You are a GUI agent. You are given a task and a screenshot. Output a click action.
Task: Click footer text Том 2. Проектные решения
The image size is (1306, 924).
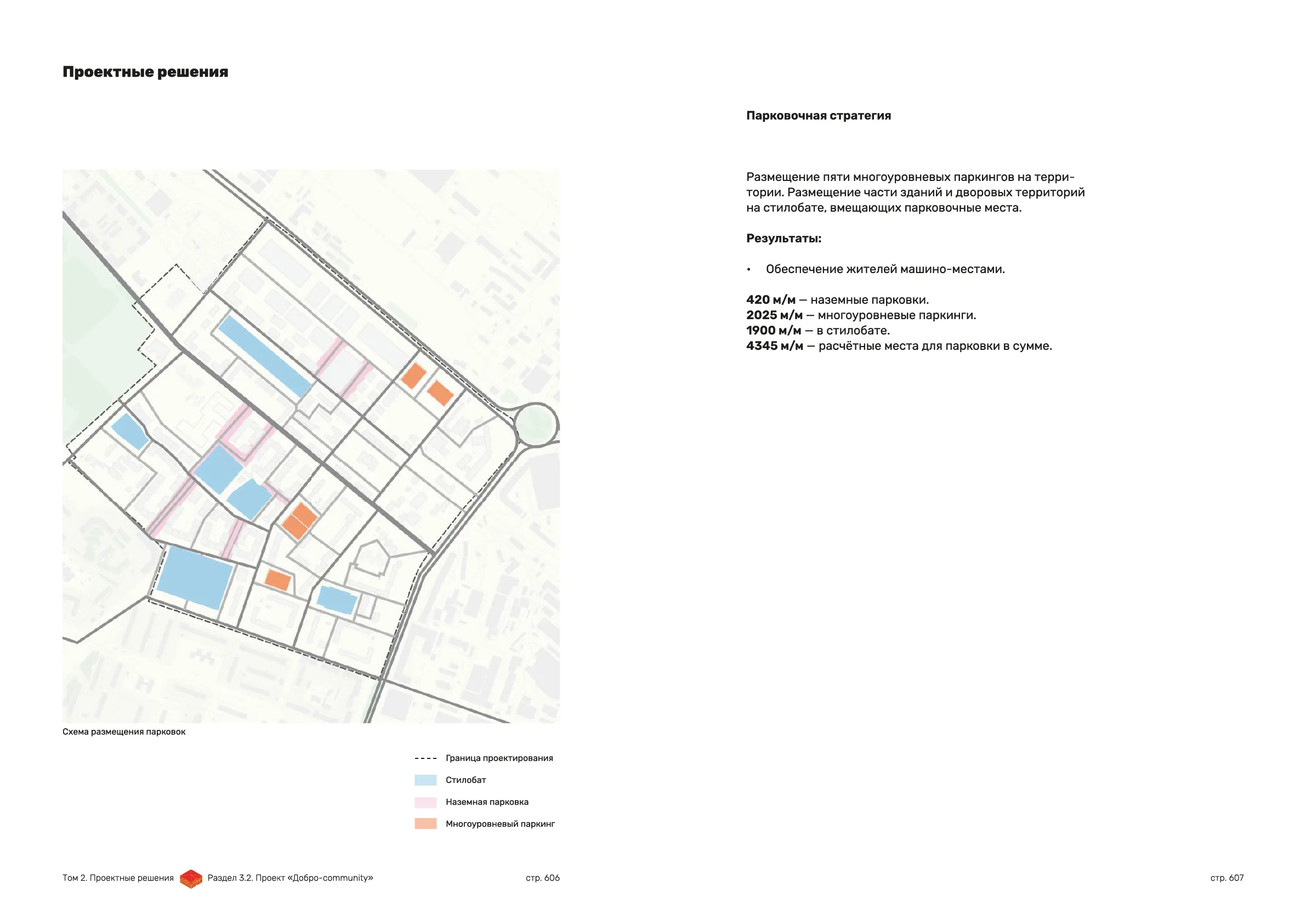(x=118, y=878)
